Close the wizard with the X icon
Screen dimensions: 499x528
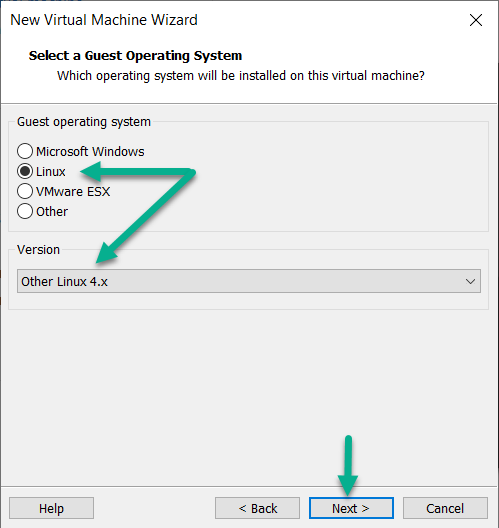pyautogui.click(x=476, y=20)
